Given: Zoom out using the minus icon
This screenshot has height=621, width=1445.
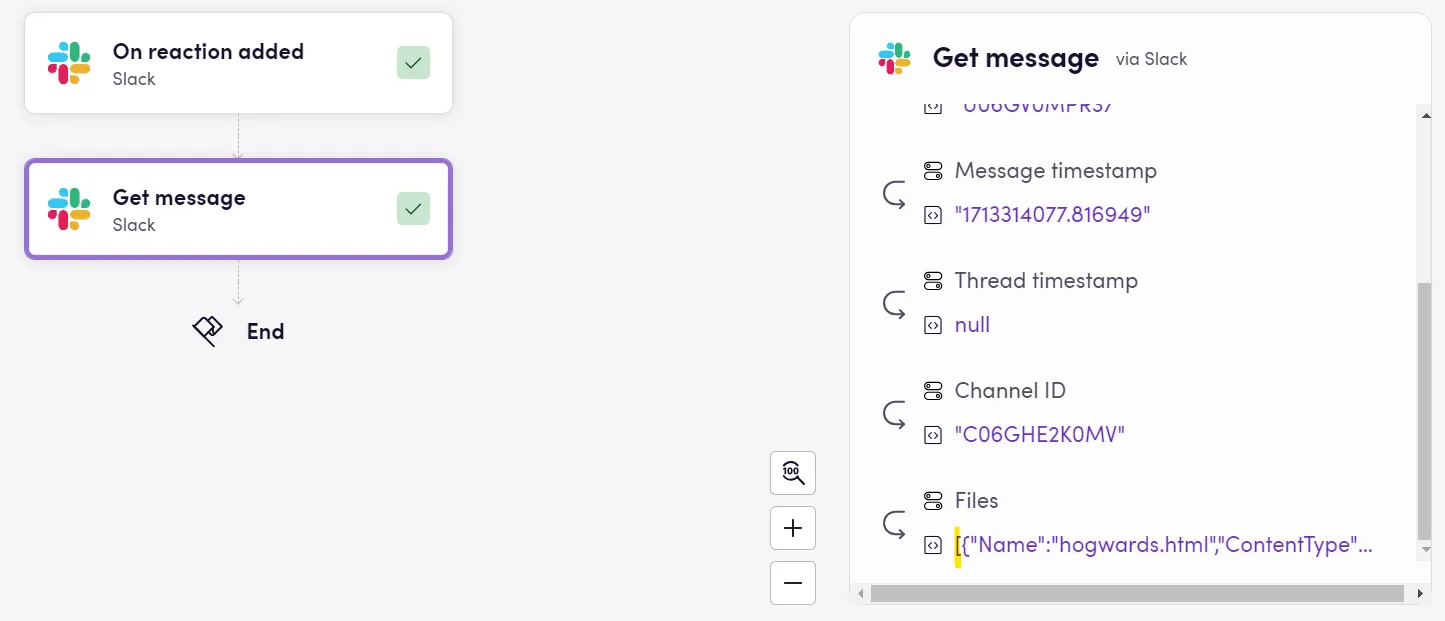Looking at the screenshot, I should 792,582.
